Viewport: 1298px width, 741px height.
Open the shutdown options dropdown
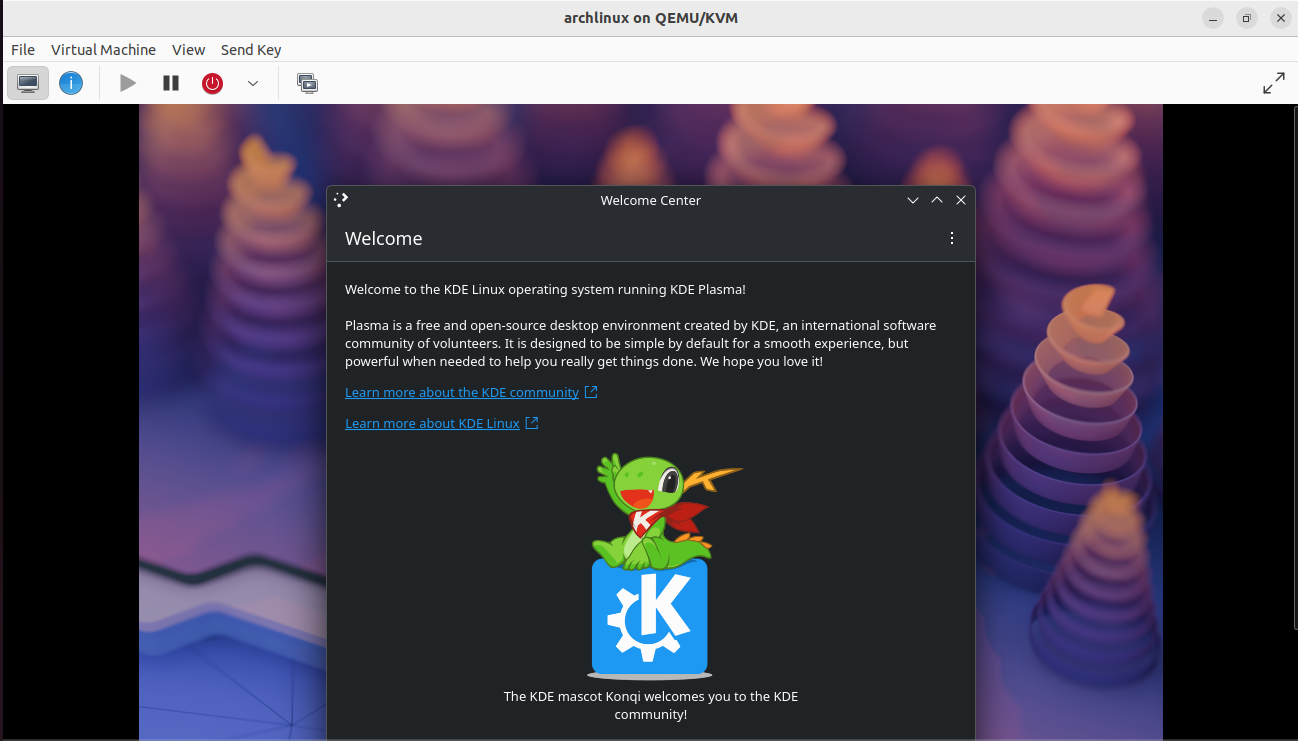(x=252, y=83)
